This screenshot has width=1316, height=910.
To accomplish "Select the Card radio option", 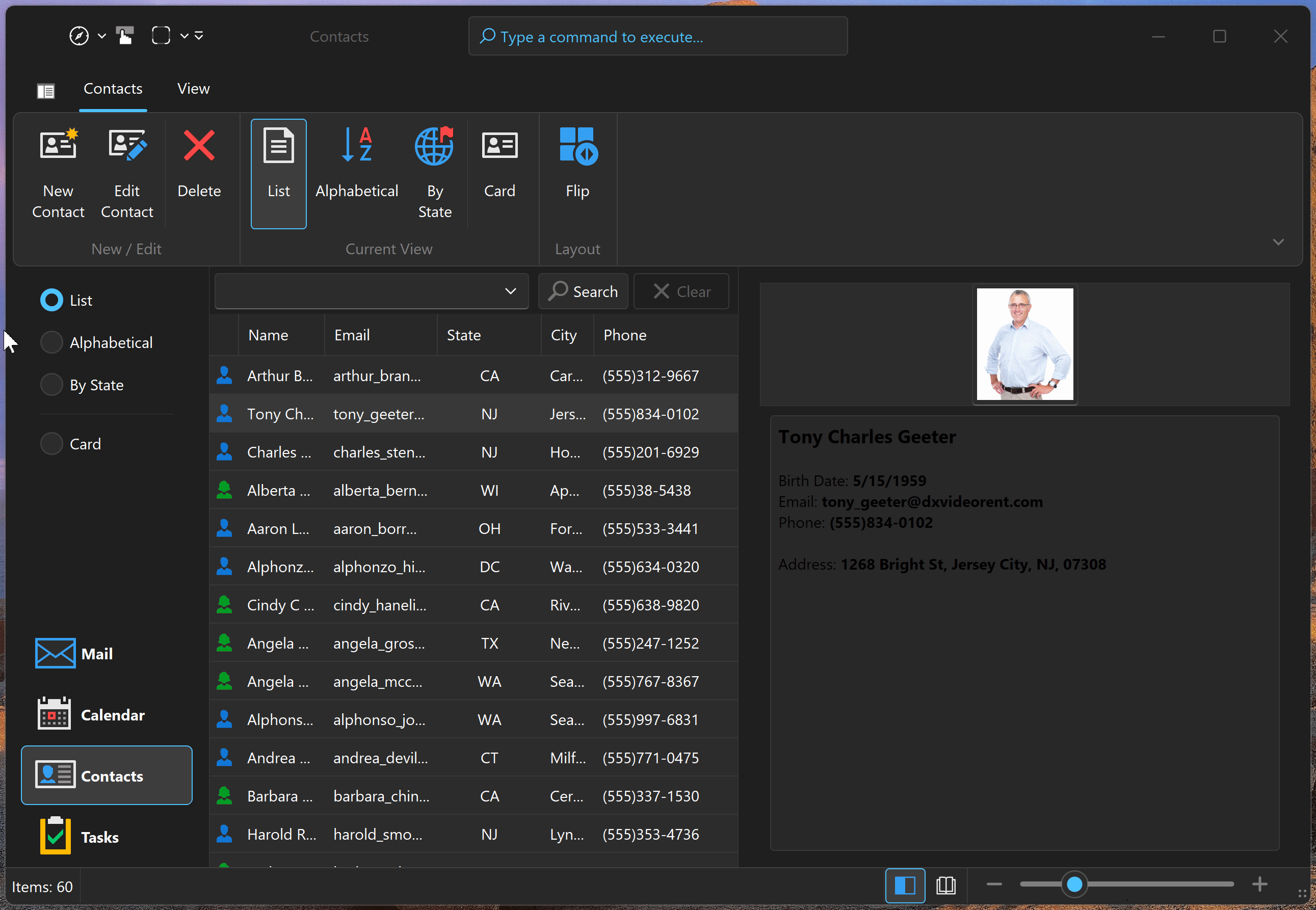I will pyautogui.click(x=51, y=443).
